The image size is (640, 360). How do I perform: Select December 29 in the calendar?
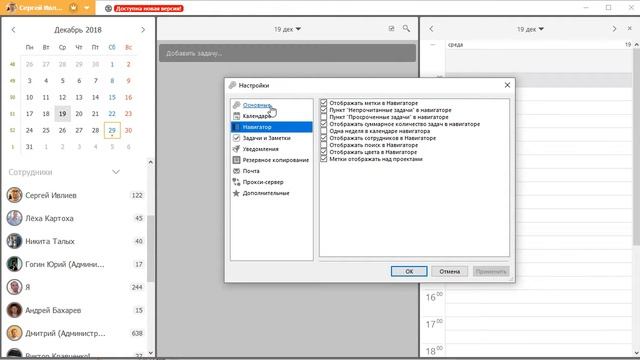(x=112, y=130)
